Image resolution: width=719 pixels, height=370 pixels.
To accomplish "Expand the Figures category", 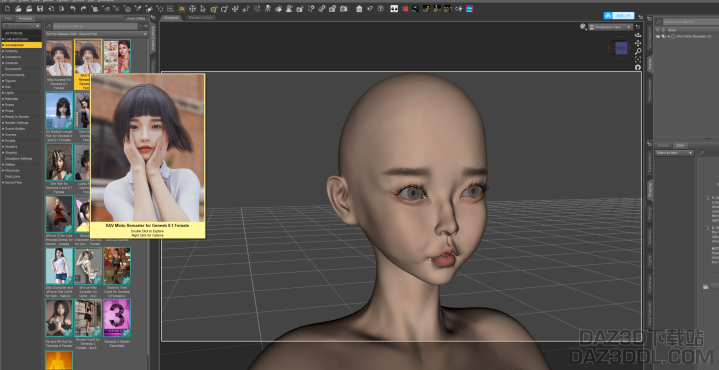I will point(3,81).
